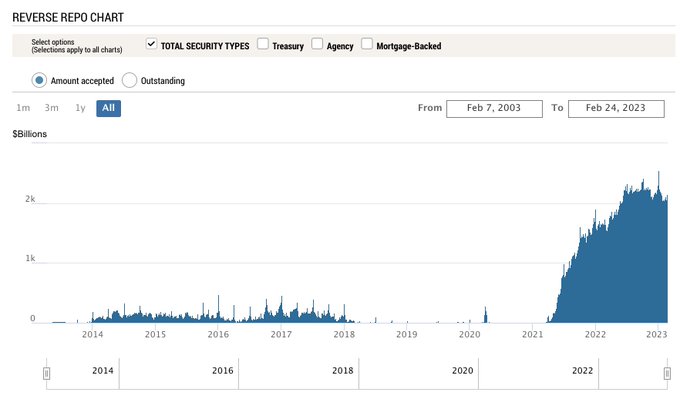Click the To date field
This screenshot has width=680, height=399.
[616, 108]
